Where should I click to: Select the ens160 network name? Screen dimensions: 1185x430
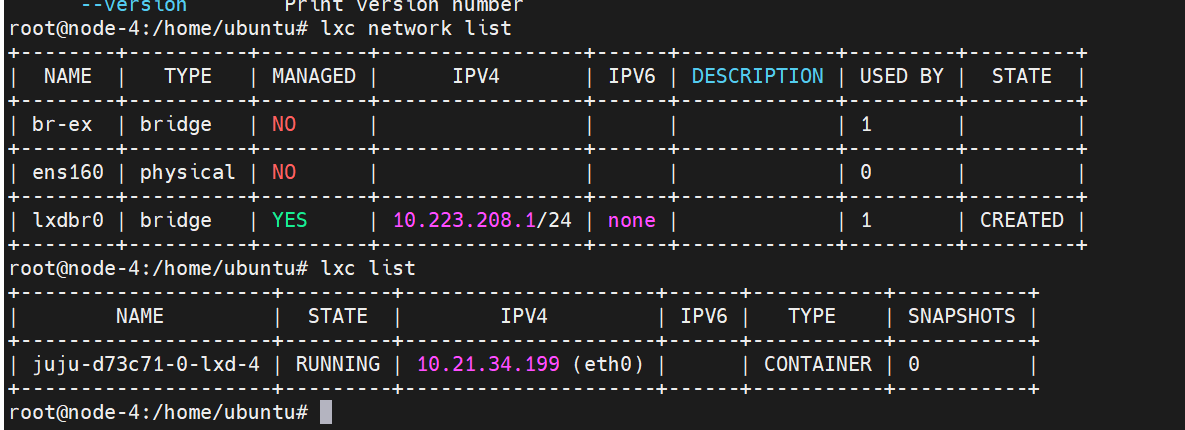pos(67,172)
